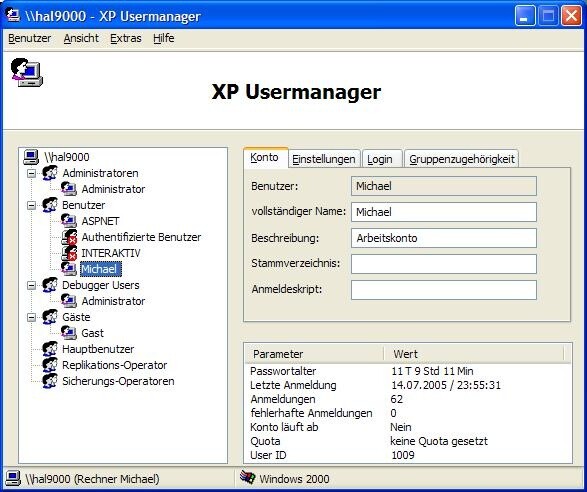The height and width of the screenshot is (492, 587).
Task: Select Gast label under Gäste
Action: pos(92,333)
